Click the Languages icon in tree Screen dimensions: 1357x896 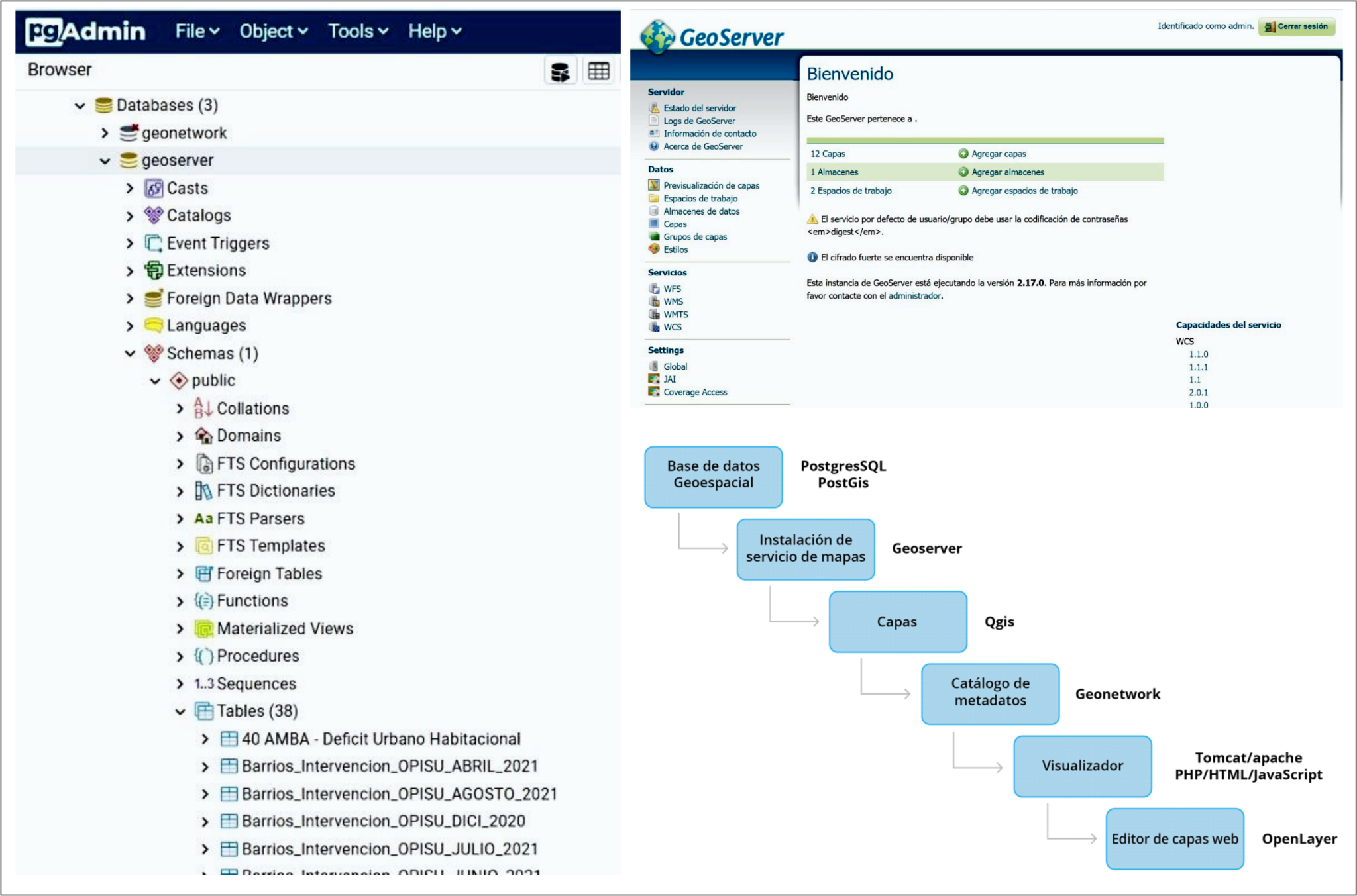[154, 326]
